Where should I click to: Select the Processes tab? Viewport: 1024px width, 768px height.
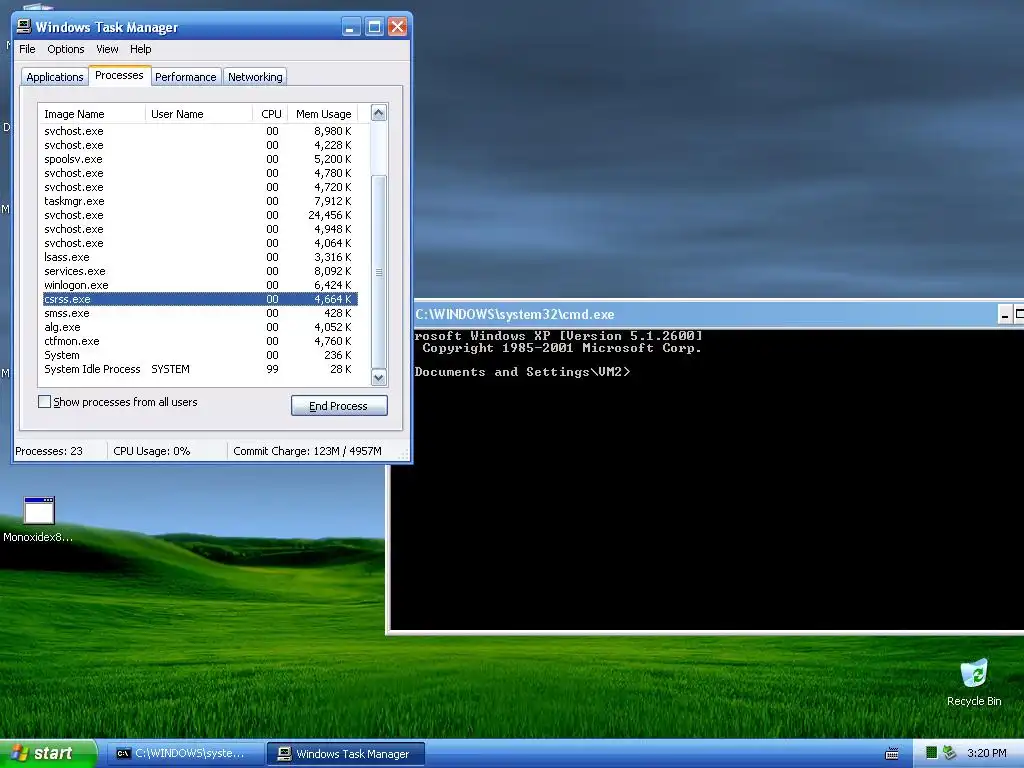(x=120, y=75)
